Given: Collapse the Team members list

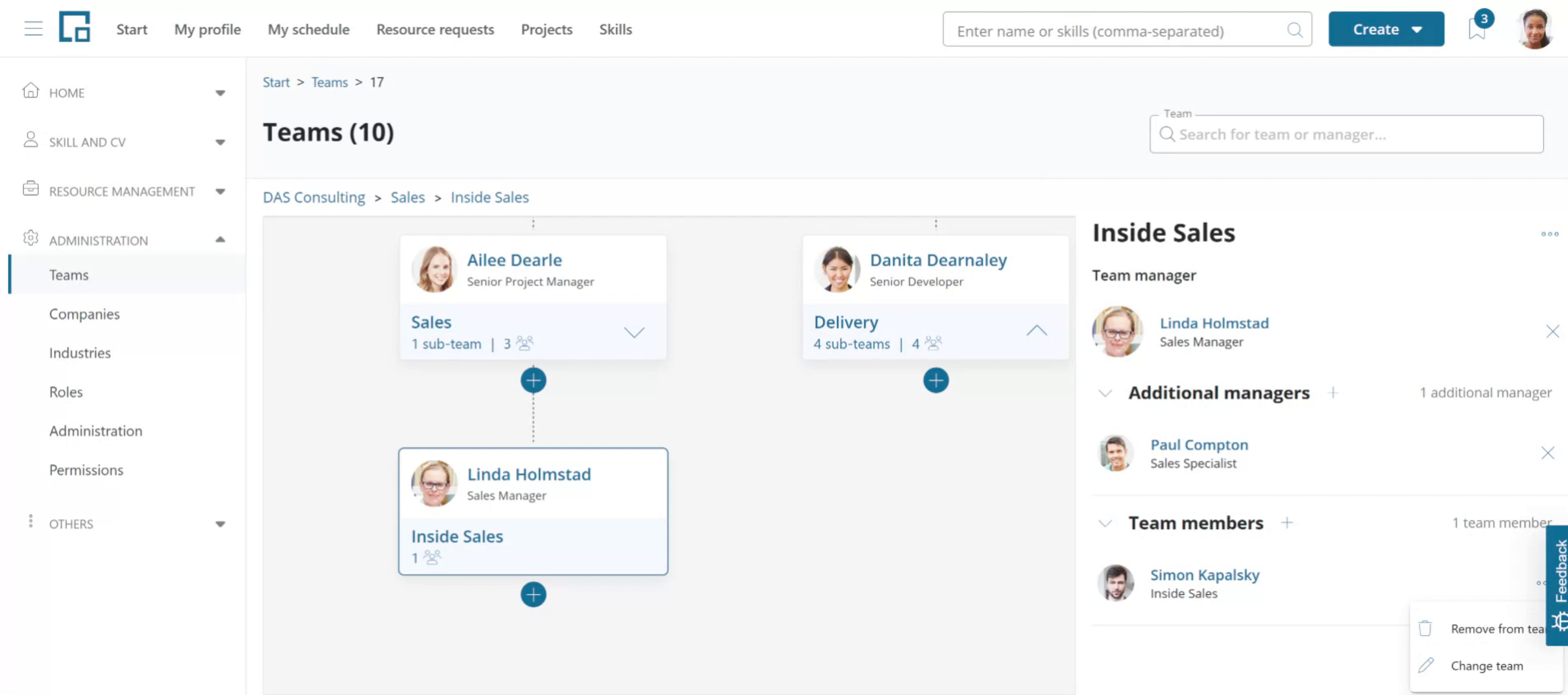Looking at the screenshot, I should 1105,524.
